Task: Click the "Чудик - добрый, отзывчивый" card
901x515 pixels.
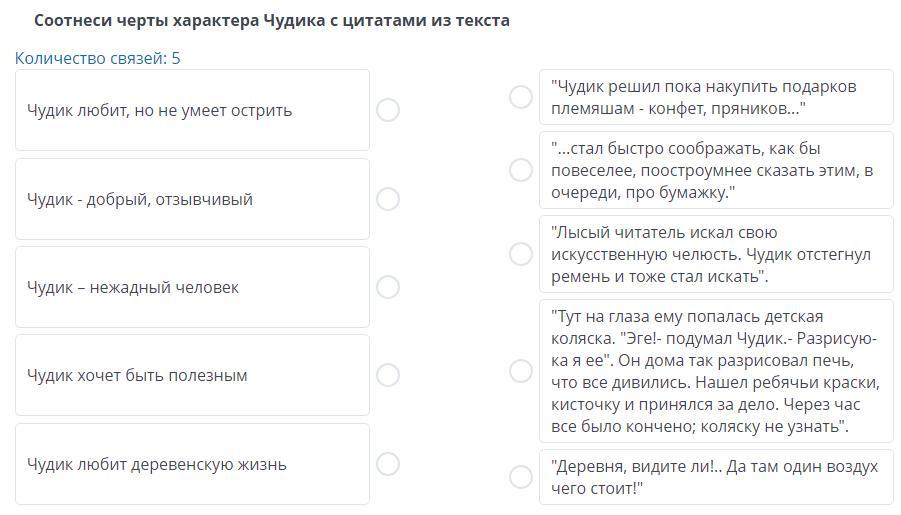Action: click(192, 199)
